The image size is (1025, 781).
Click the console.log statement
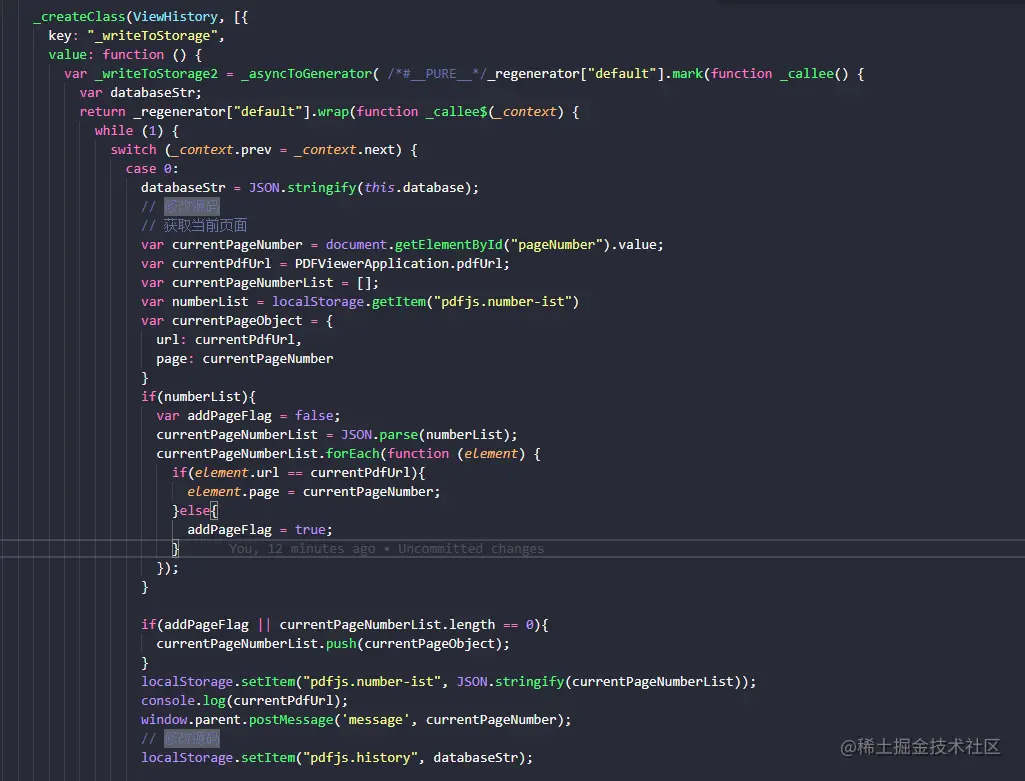pyautogui.click(x=244, y=700)
